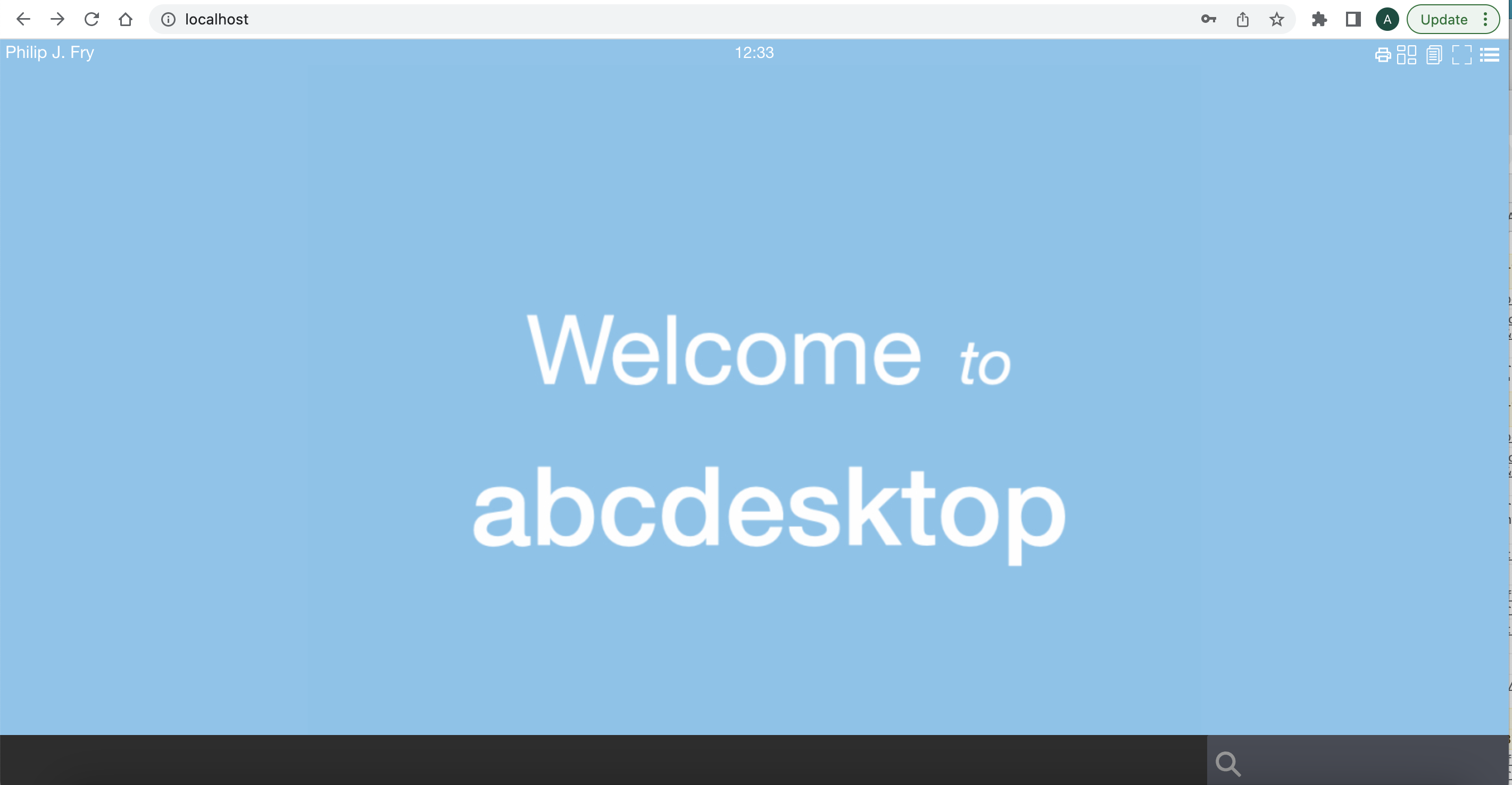Search using the taskbar search icon
The image size is (1512, 785).
click(1227, 761)
